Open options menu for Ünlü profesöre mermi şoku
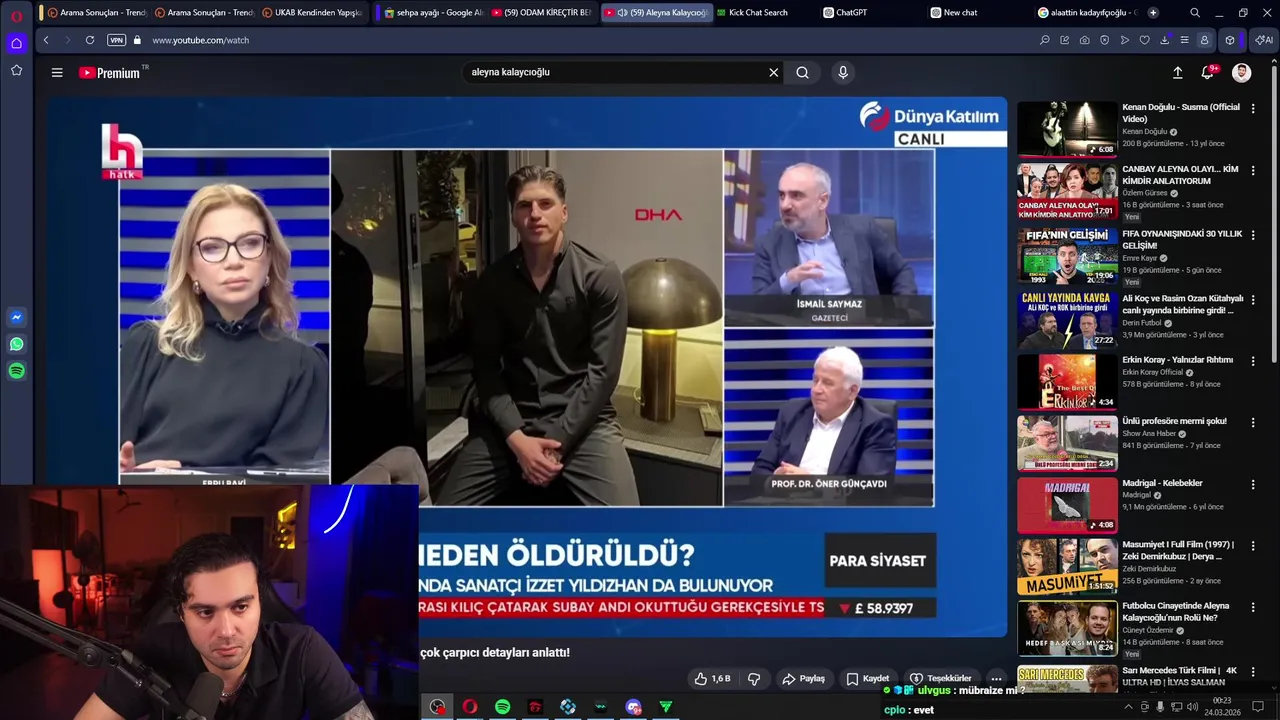Viewport: 1280px width, 720px height. [x=1253, y=422]
